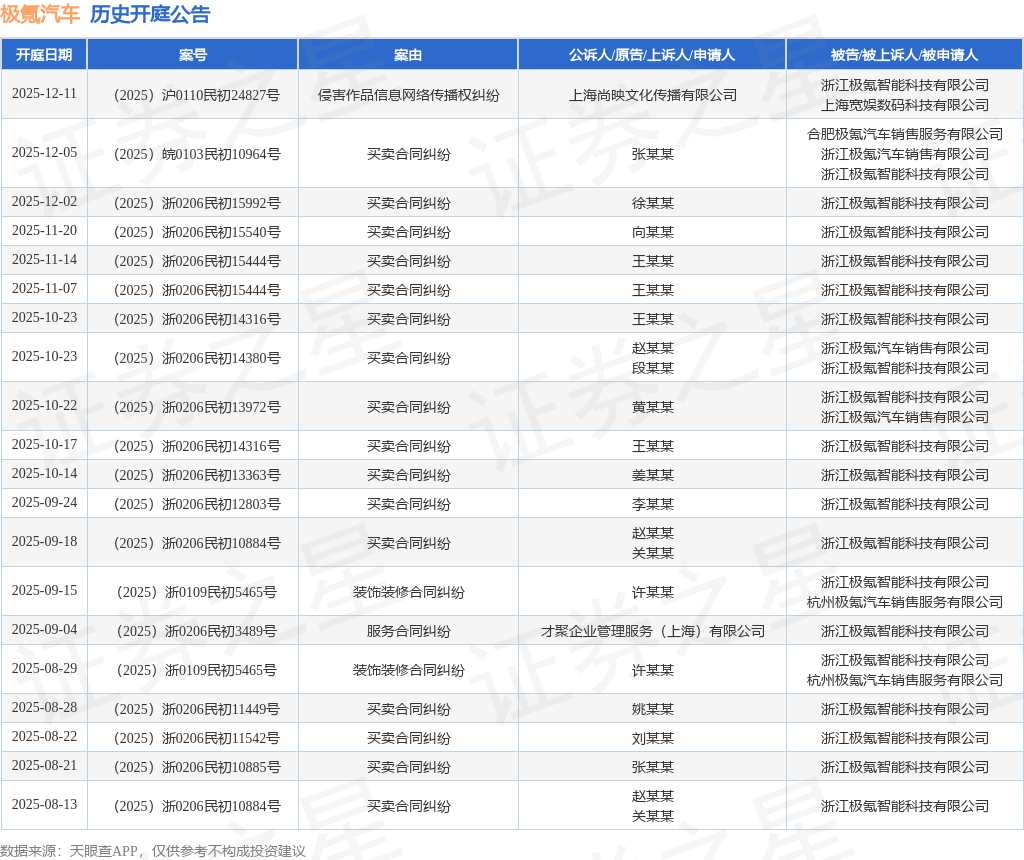The height and width of the screenshot is (860, 1024).
Task: Click 装饰装修合同纠纷 in the 2025-09-15 row
Action: pyautogui.click(x=408, y=592)
